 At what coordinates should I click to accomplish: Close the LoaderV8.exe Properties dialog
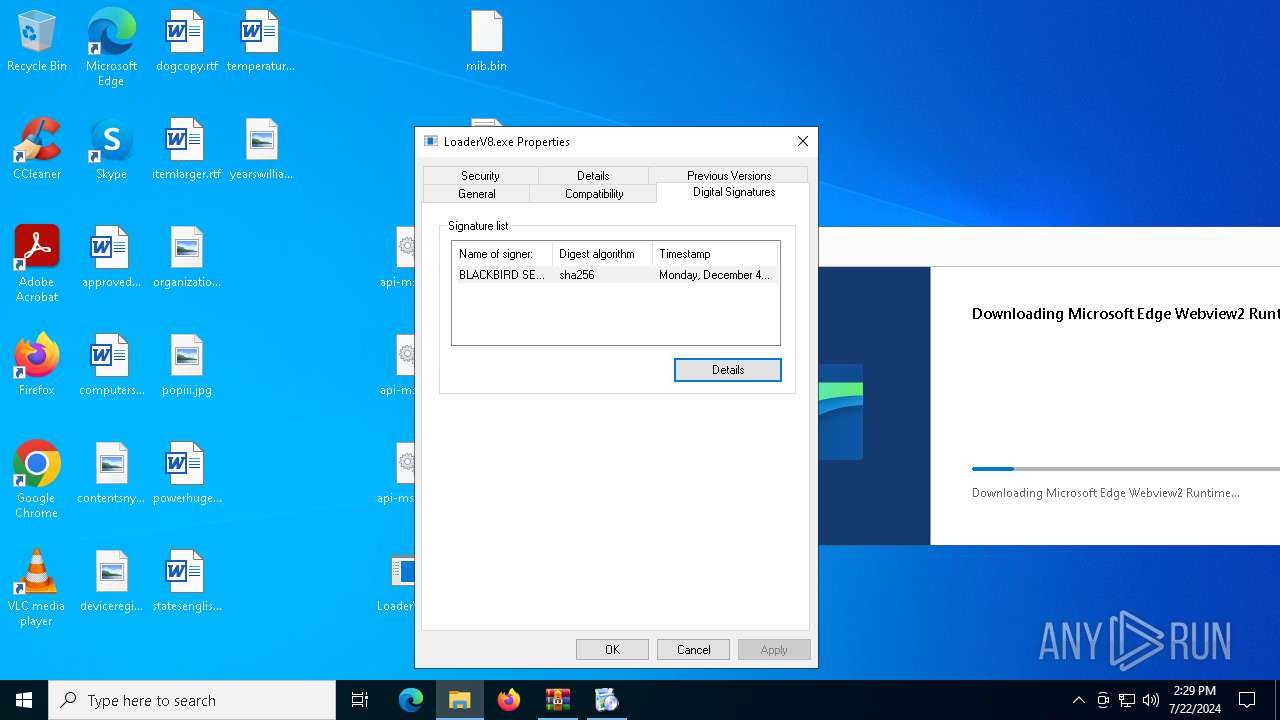(802, 141)
